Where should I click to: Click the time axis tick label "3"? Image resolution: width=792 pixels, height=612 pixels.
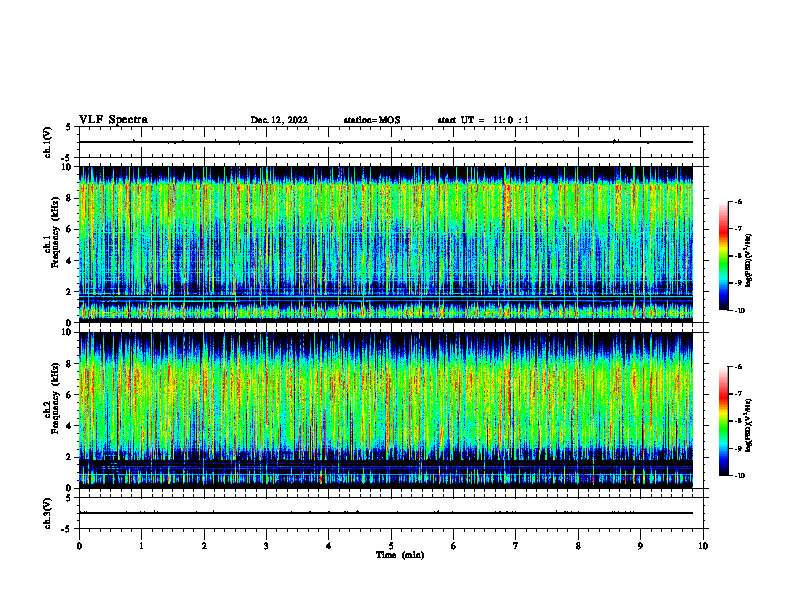pyautogui.click(x=266, y=546)
